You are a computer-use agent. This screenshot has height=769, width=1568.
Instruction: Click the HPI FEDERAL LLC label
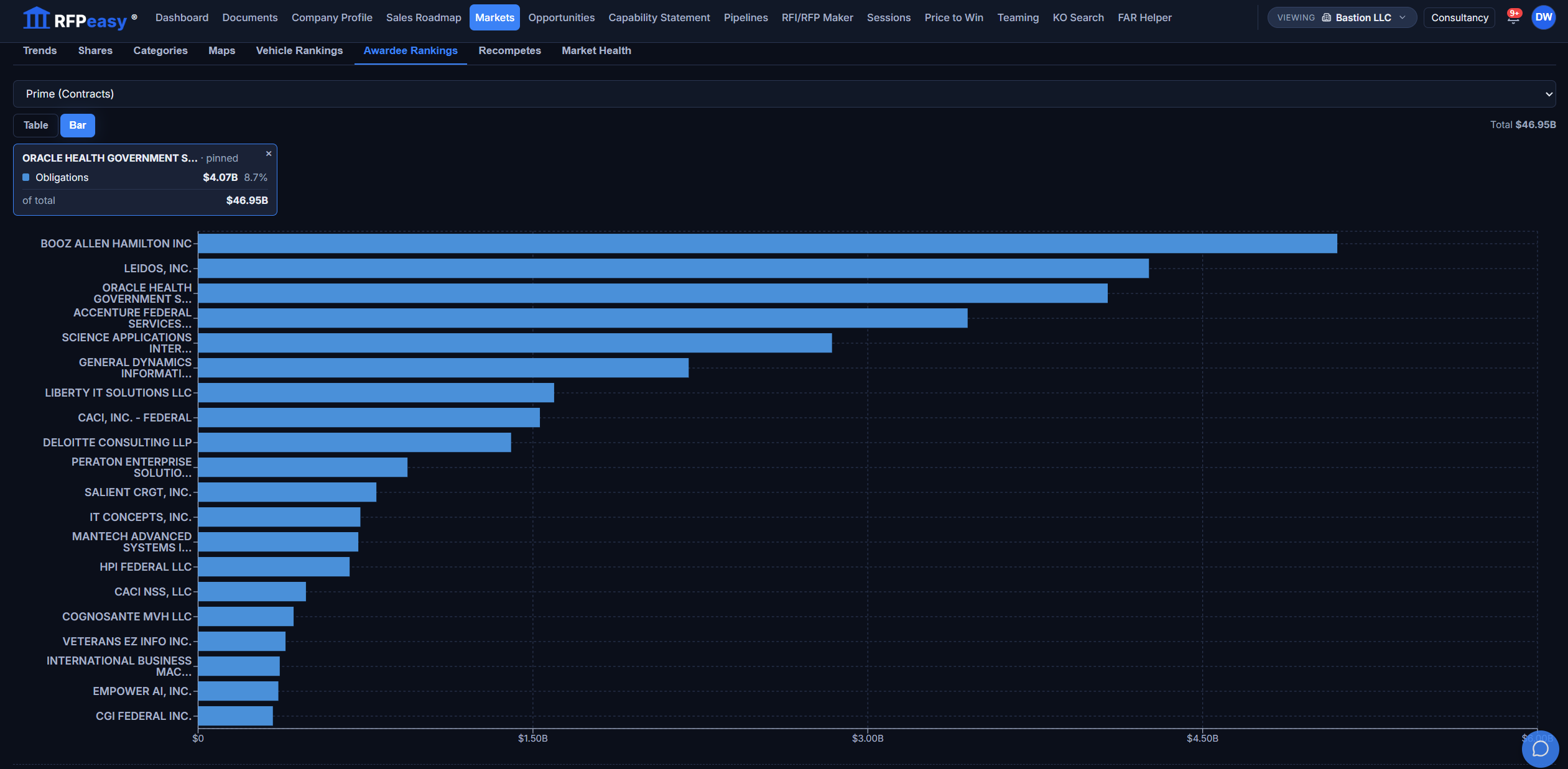[146, 567]
